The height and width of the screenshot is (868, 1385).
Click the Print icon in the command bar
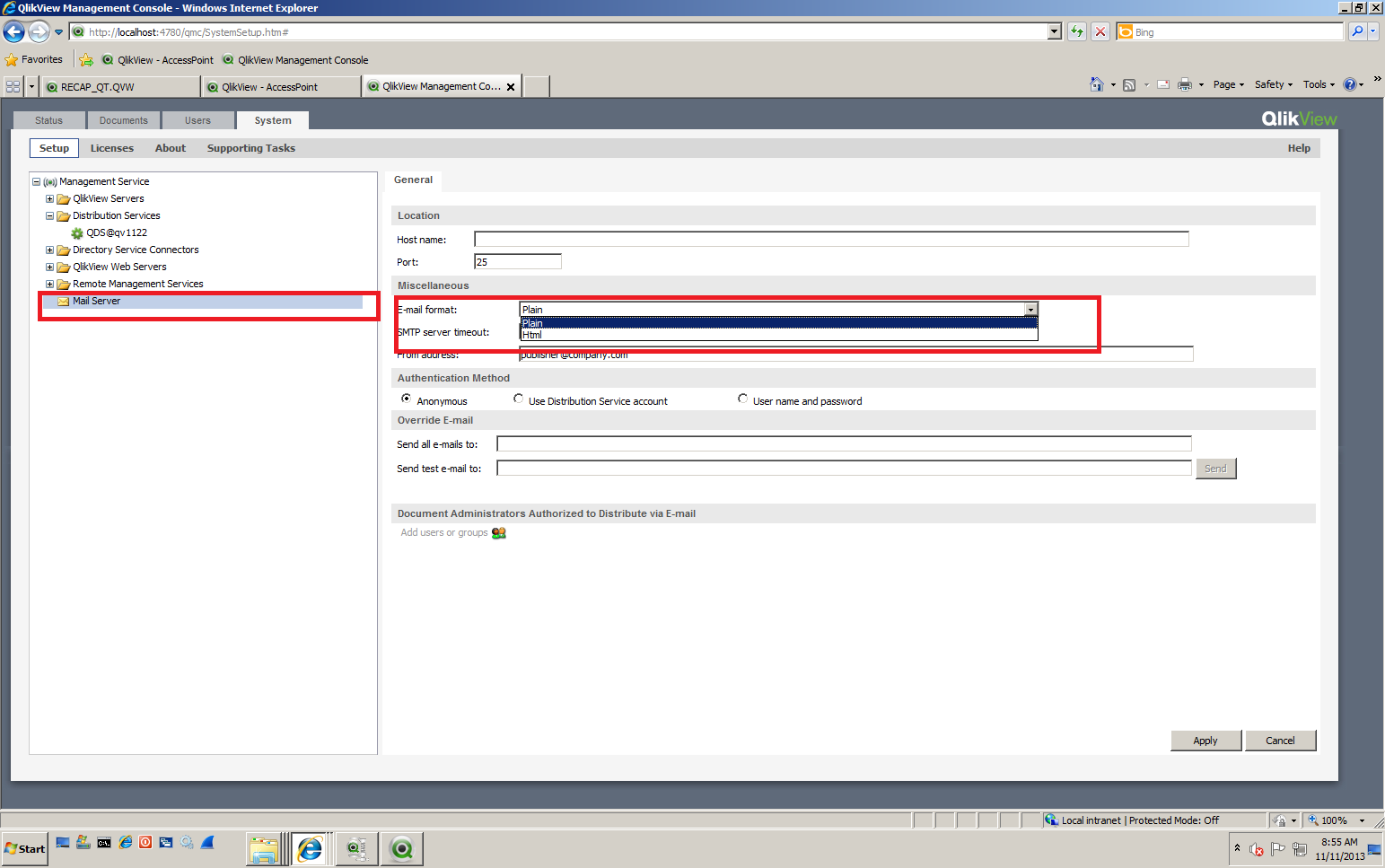click(x=1185, y=84)
